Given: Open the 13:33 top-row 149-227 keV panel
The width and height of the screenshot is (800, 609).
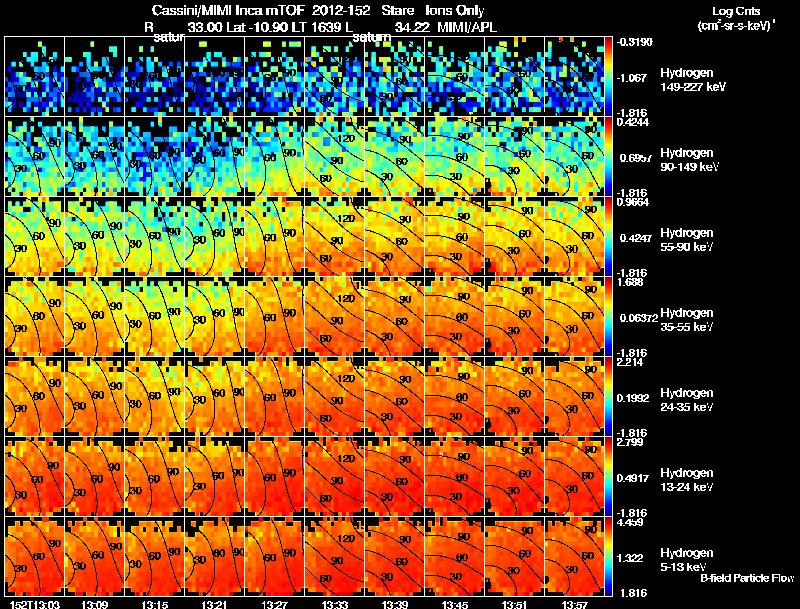Looking at the screenshot, I should 334,76.
